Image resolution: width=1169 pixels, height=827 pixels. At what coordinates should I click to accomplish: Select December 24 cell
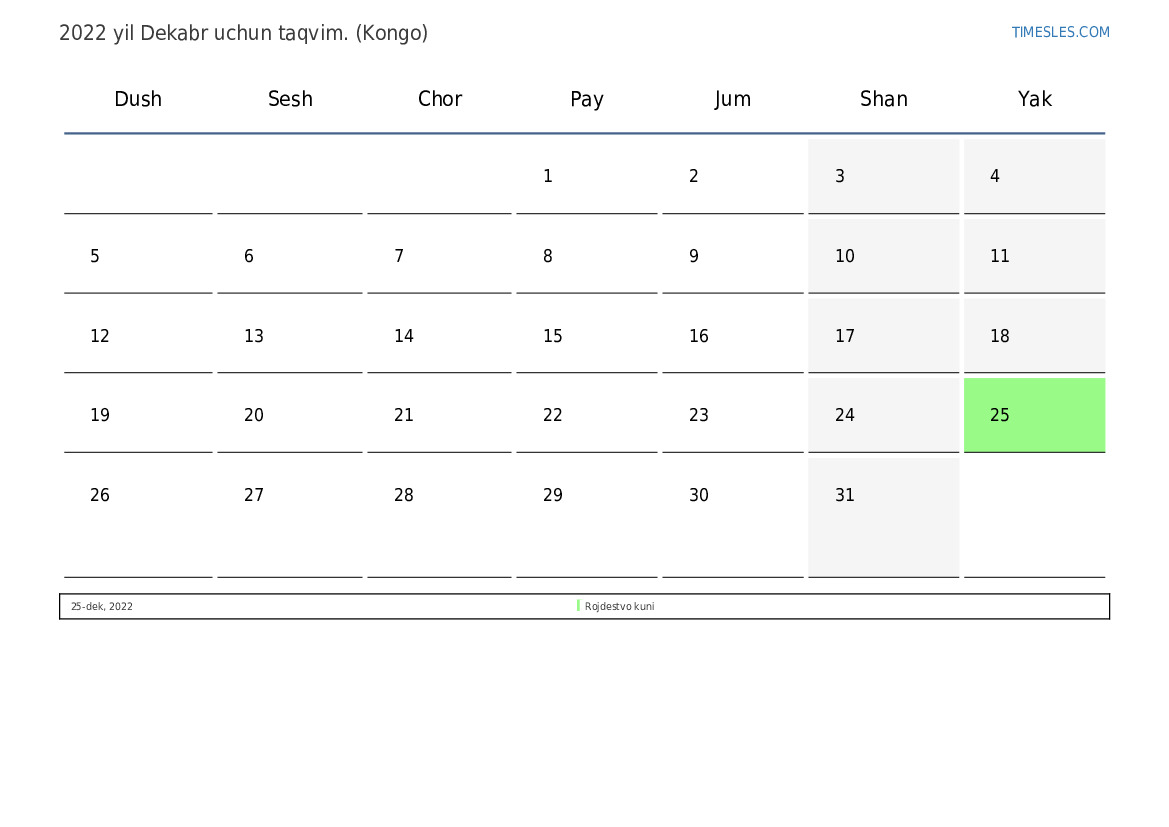pos(883,415)
